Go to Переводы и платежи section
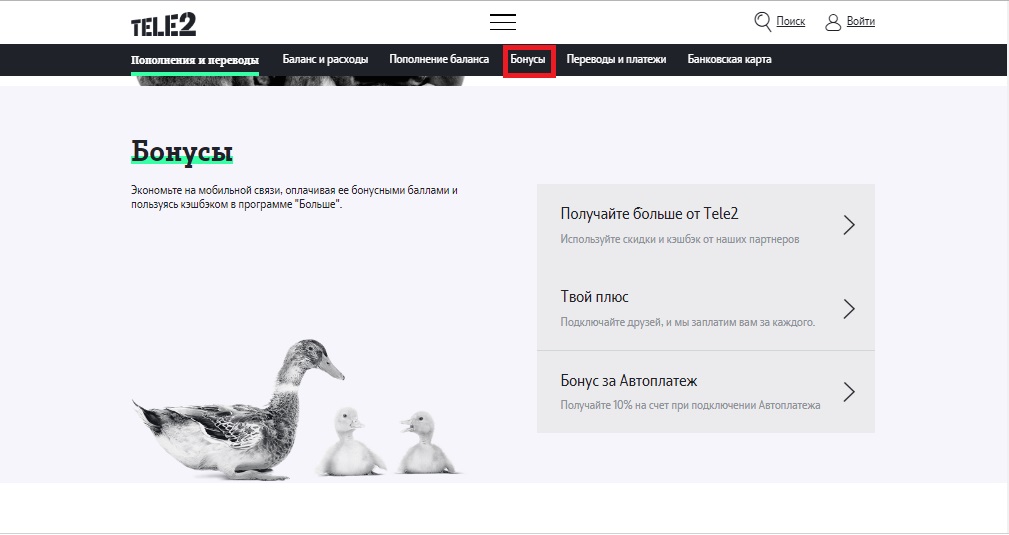Screen dimensions: 1009x535 point(616,60)
